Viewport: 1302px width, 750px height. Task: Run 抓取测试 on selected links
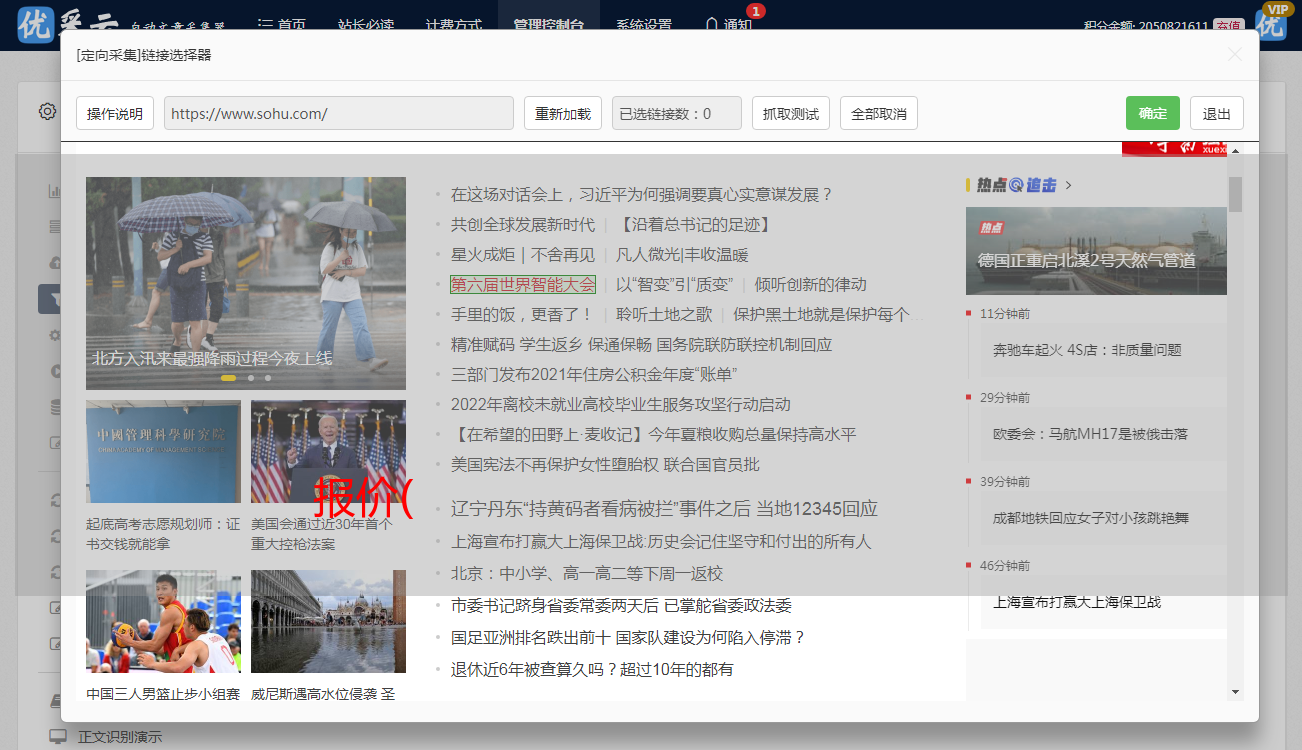click(790, 113)
